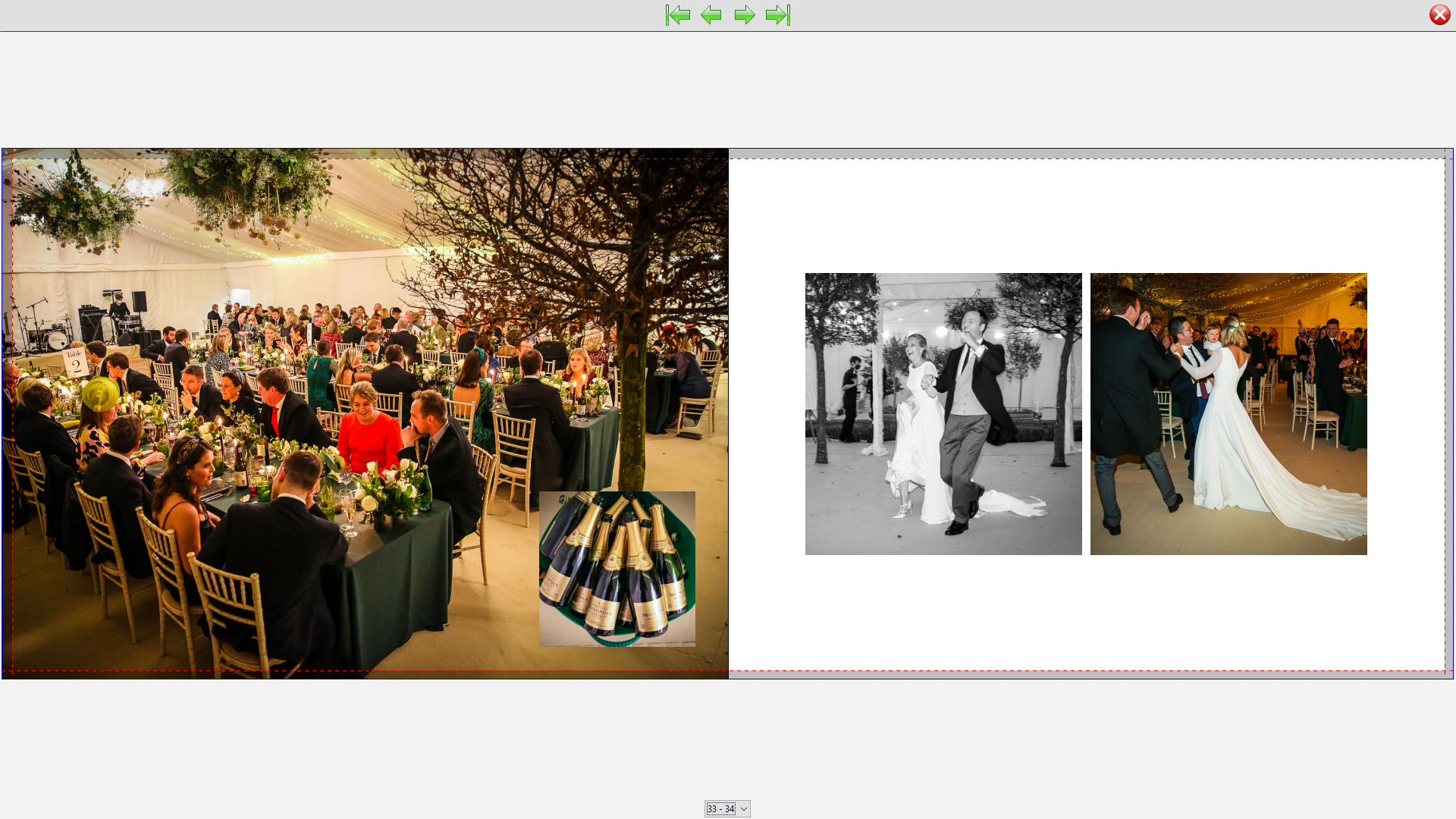Close the preview with red X
The image size is (1456, 819).
[1439, 15]
